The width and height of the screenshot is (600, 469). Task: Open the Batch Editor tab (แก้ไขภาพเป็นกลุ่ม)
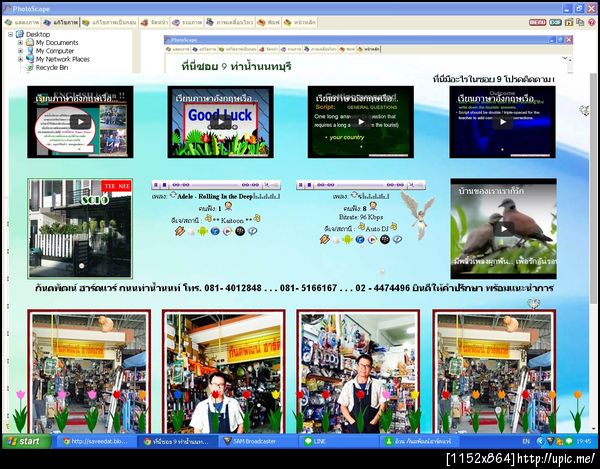pyautogui.click(x=109, y=23)
